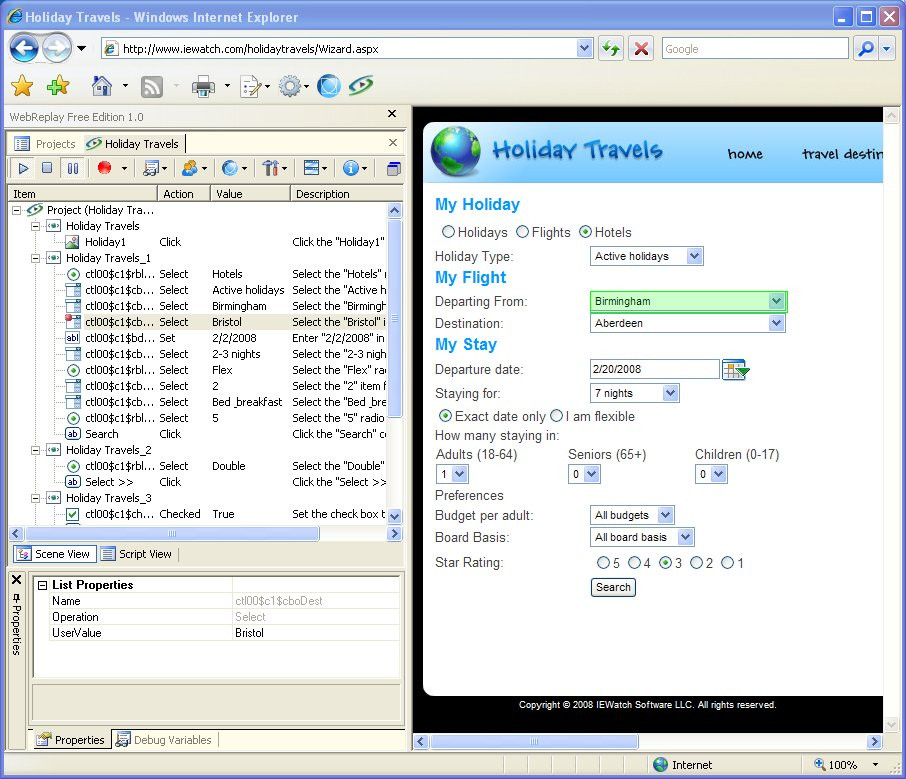Open the tools (hammer and wrench) icon
Screen dimensions: 906x779
coord(270,168)
